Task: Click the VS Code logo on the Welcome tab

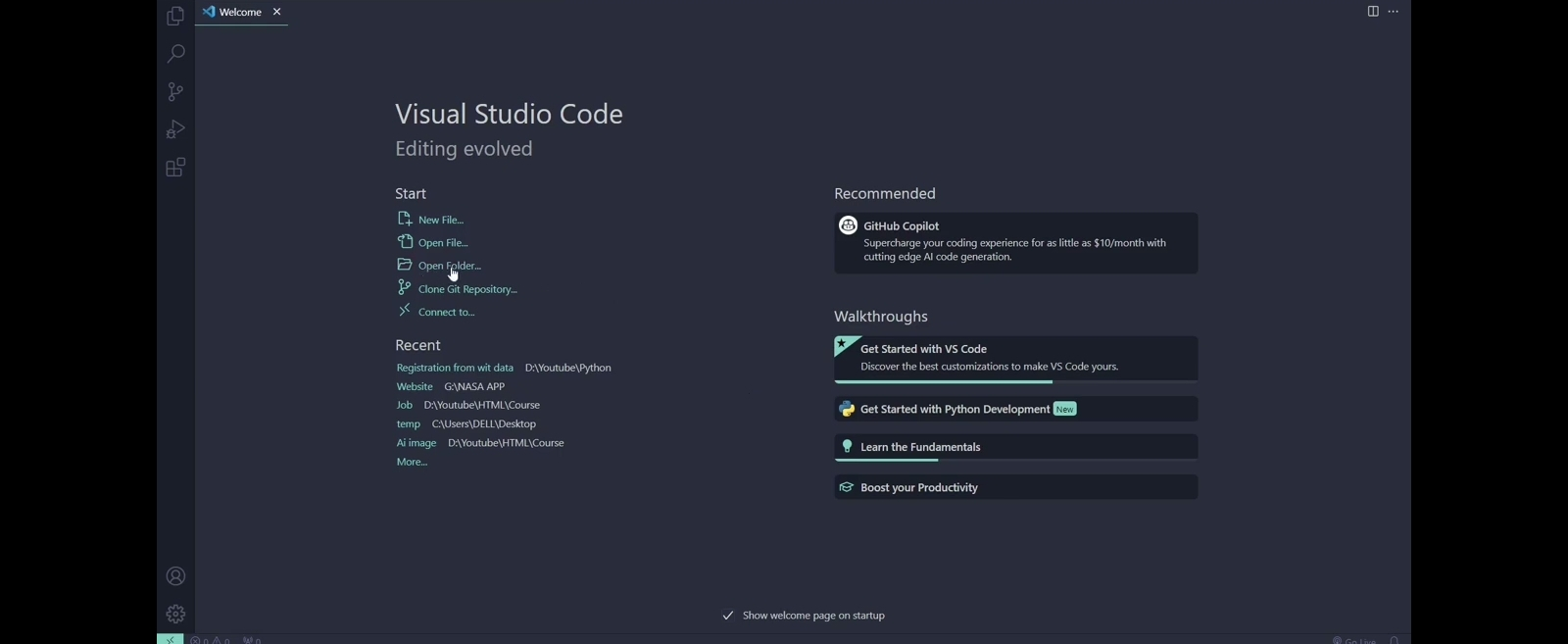Action: (x=208, y=12)
